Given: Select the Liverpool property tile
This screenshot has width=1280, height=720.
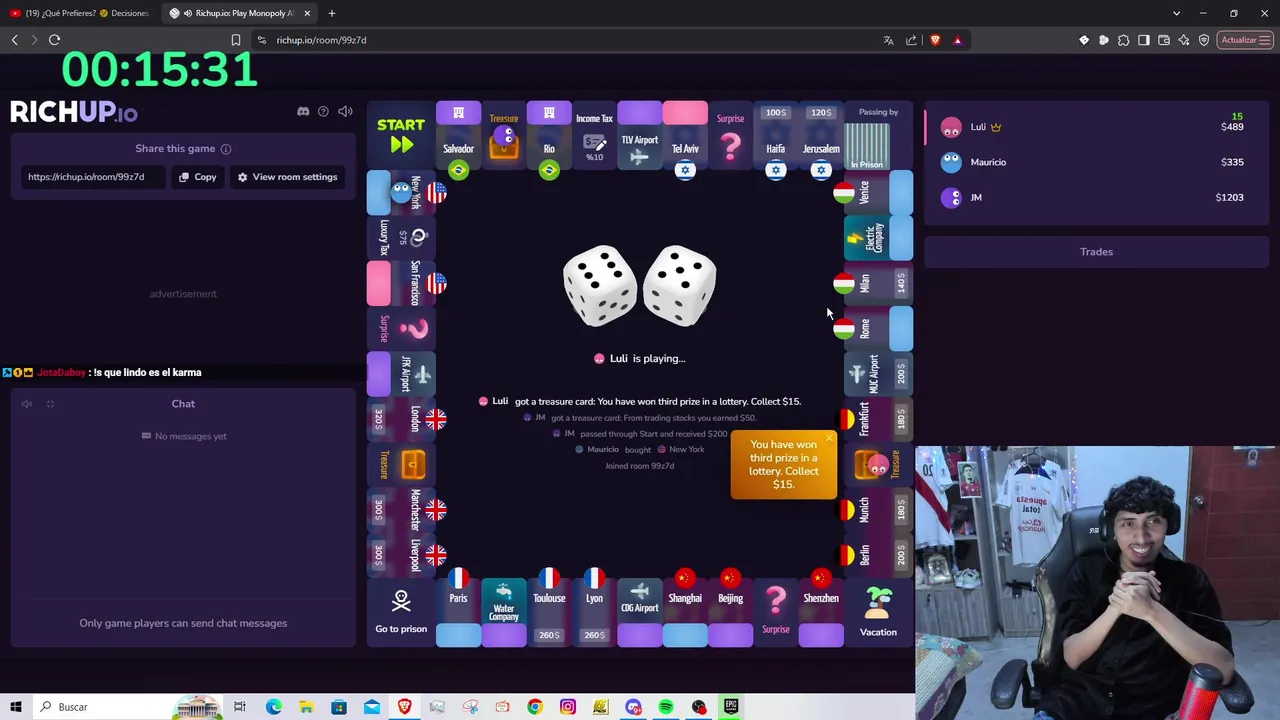Looking at the screenshot, I should point(401,555).
